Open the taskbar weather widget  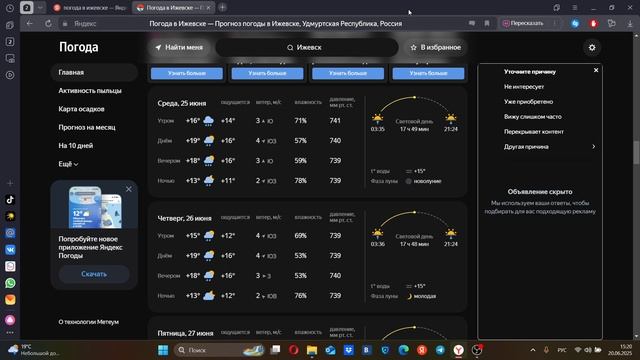[x=34, y=350]
